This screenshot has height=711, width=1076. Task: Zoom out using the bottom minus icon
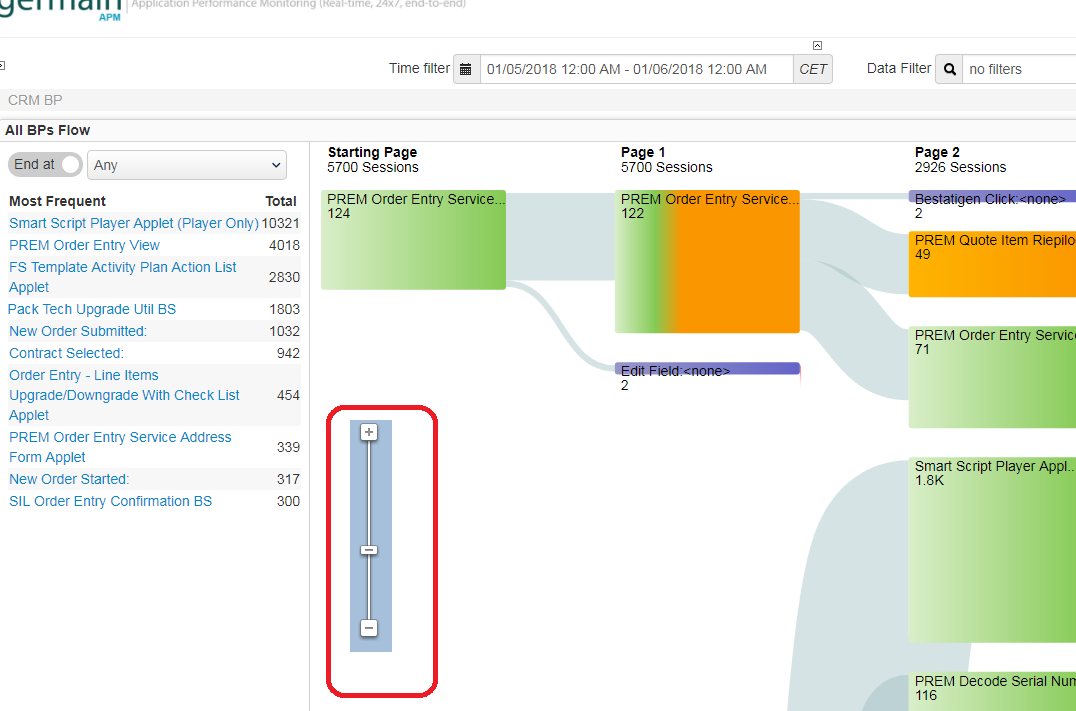coord(370,628)
